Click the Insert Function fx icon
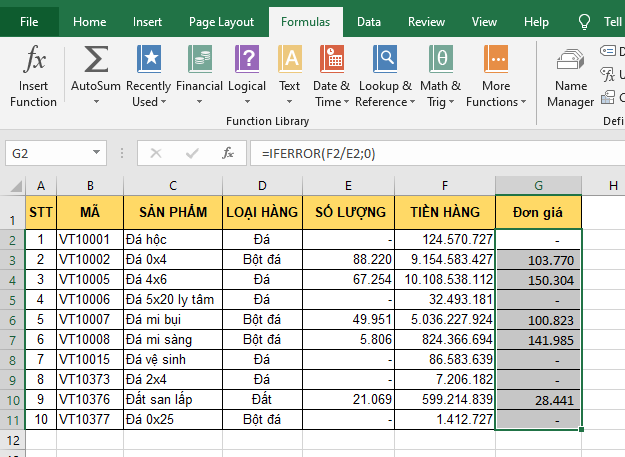 coord(34,62)
